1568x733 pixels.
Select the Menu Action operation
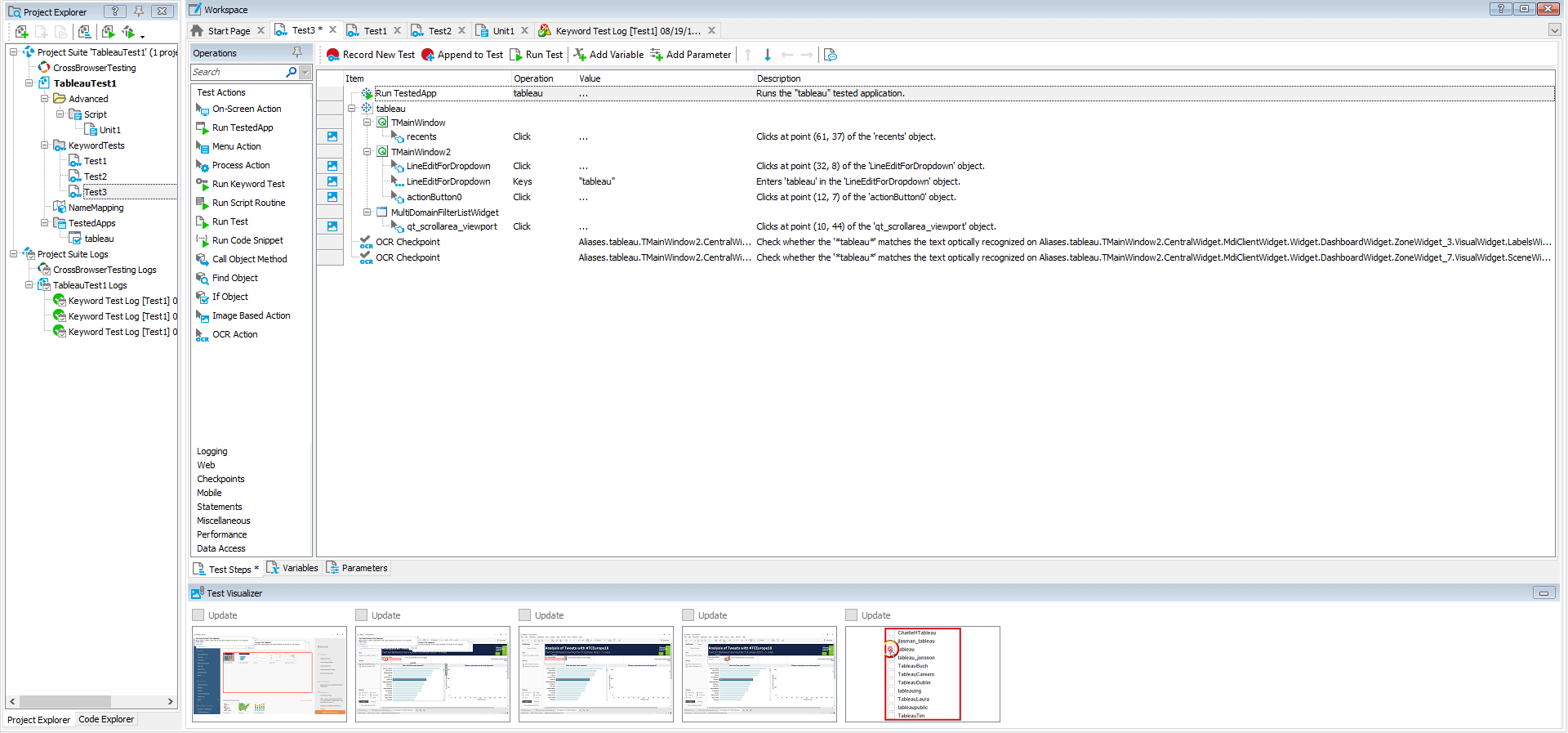coord(229,146)
